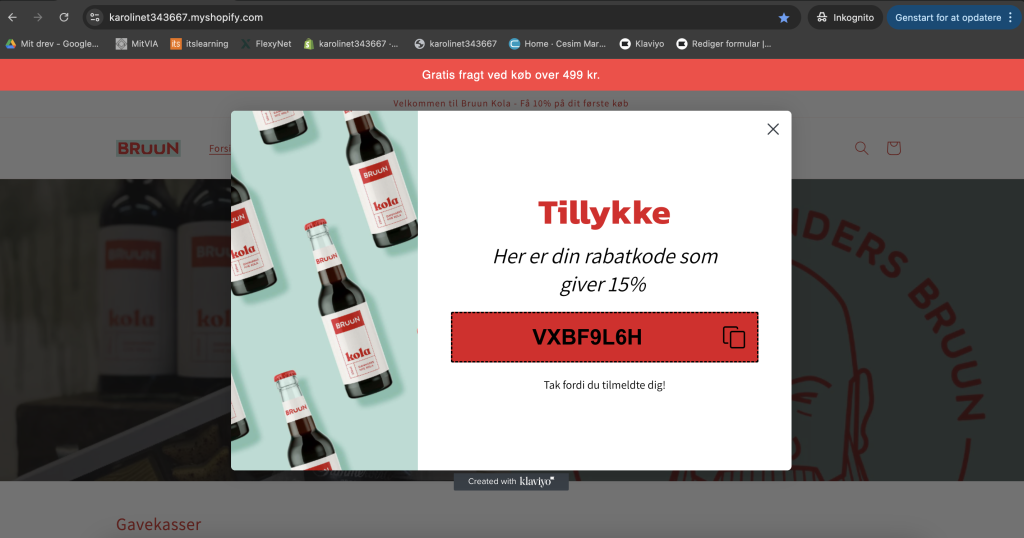This screenshot has height=538, width=1024.
Task: Click the VXBF9L6H discount code box
Action: [604, 337]
